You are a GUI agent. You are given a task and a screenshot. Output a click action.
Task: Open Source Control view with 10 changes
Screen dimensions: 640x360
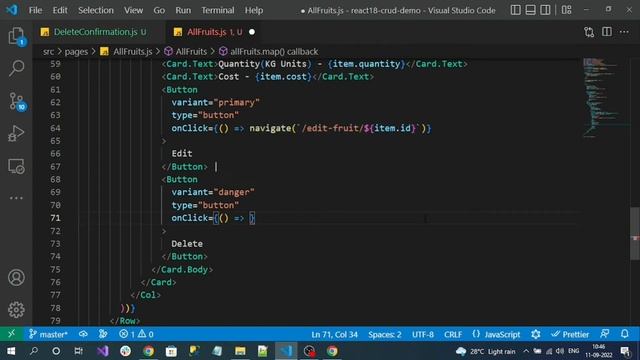(x=16, y=101)
